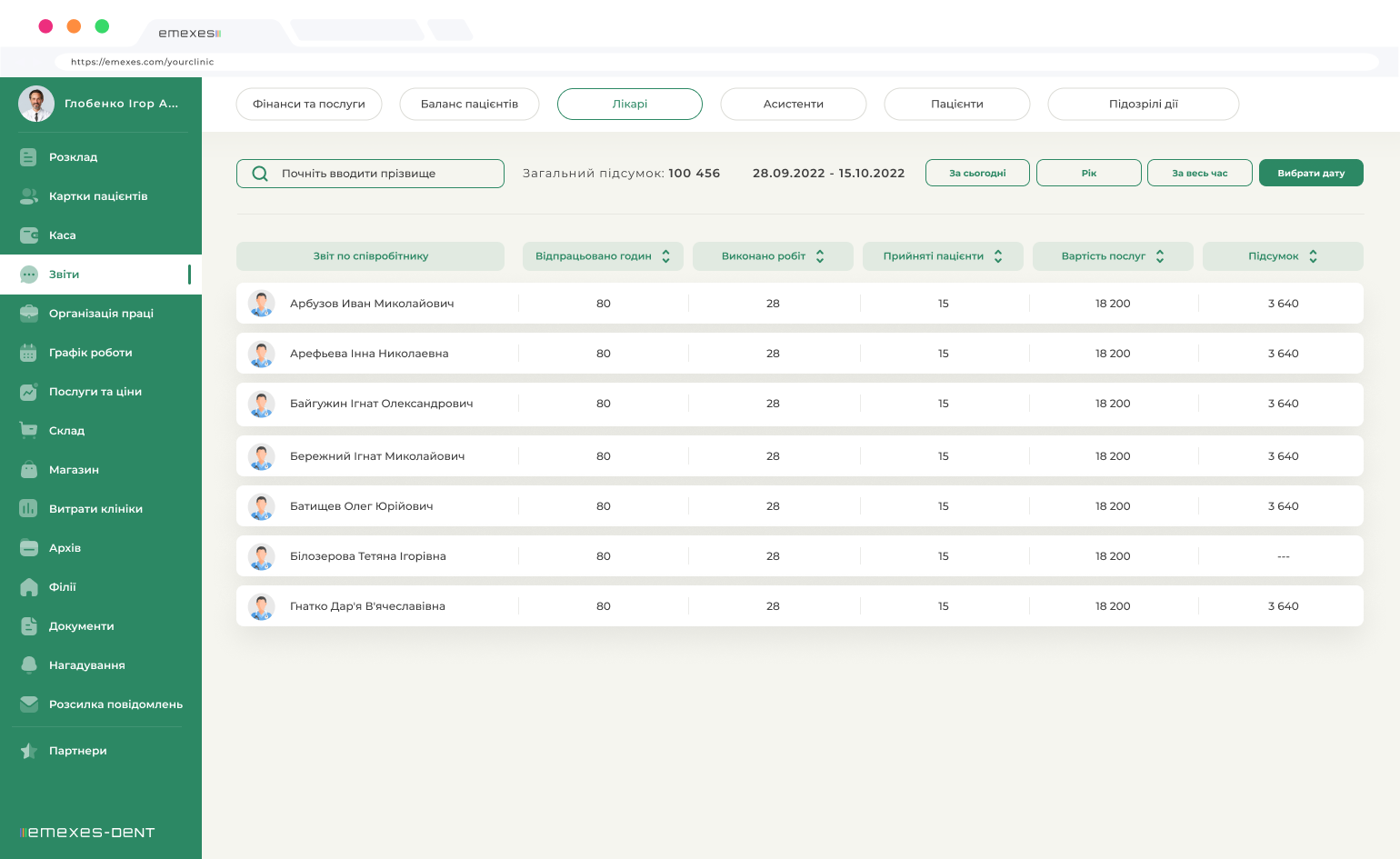Click the Звіт по співробітнику header
Image resolution: width=1400 pixels, height=859 pixels.
pos(370,256)
